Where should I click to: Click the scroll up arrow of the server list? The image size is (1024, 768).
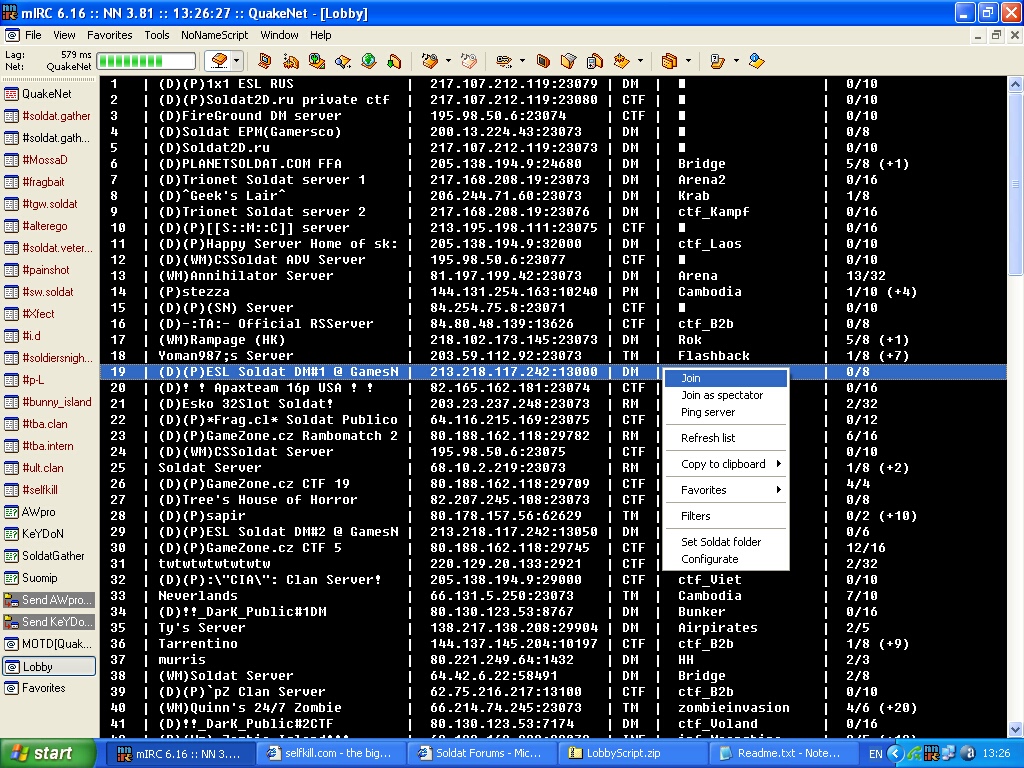tap(1015, 84)
